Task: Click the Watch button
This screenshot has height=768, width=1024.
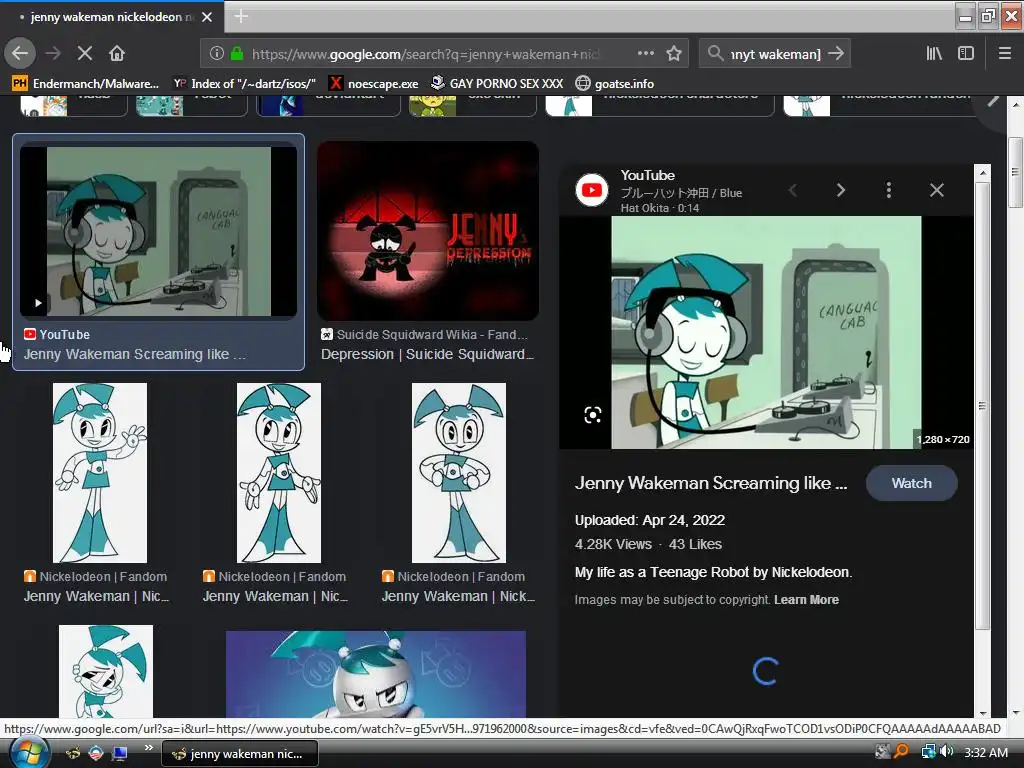Action: (912, 483)
